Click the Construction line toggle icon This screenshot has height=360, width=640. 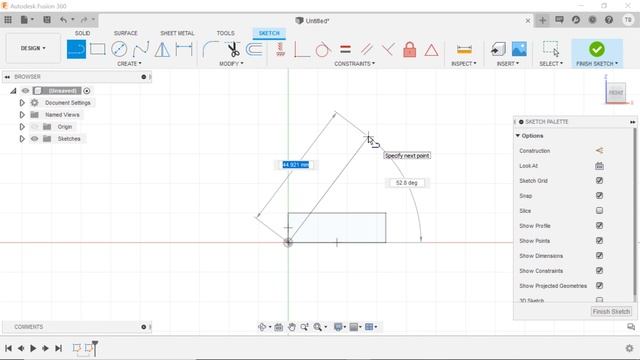tap(599, 151)
